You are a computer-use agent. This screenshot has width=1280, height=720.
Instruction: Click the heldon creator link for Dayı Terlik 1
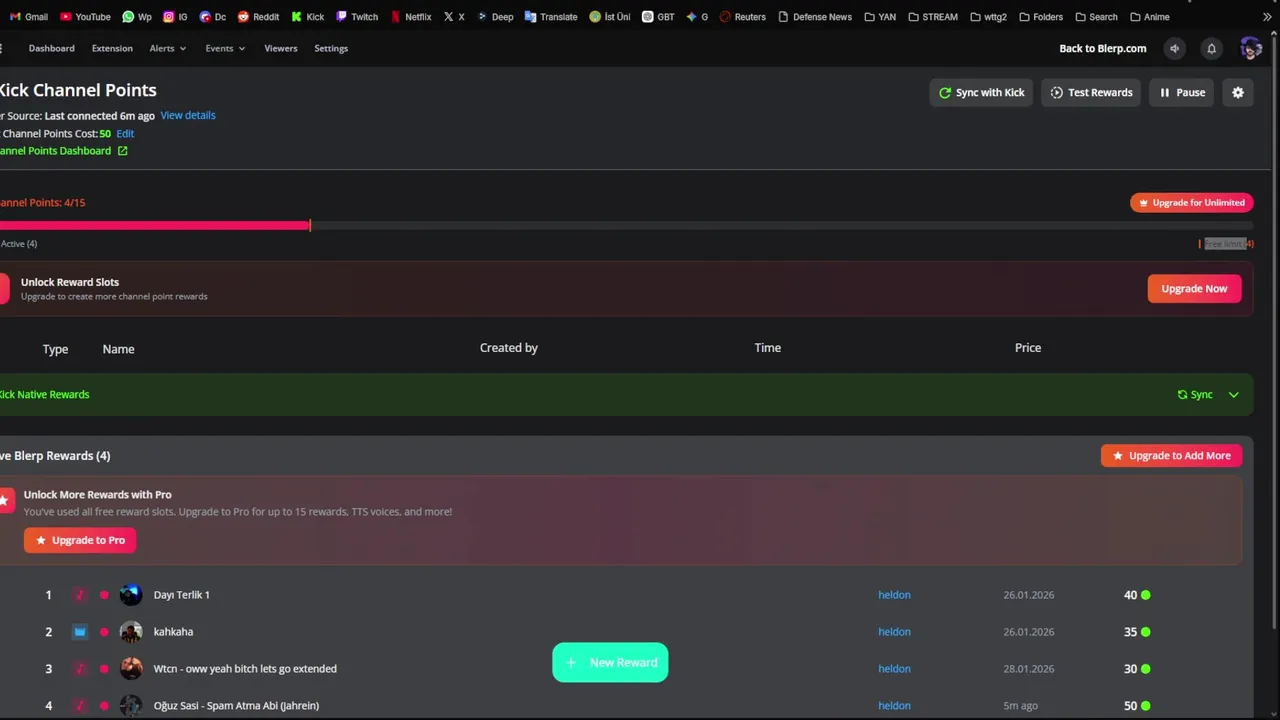[x=894, y=595]
